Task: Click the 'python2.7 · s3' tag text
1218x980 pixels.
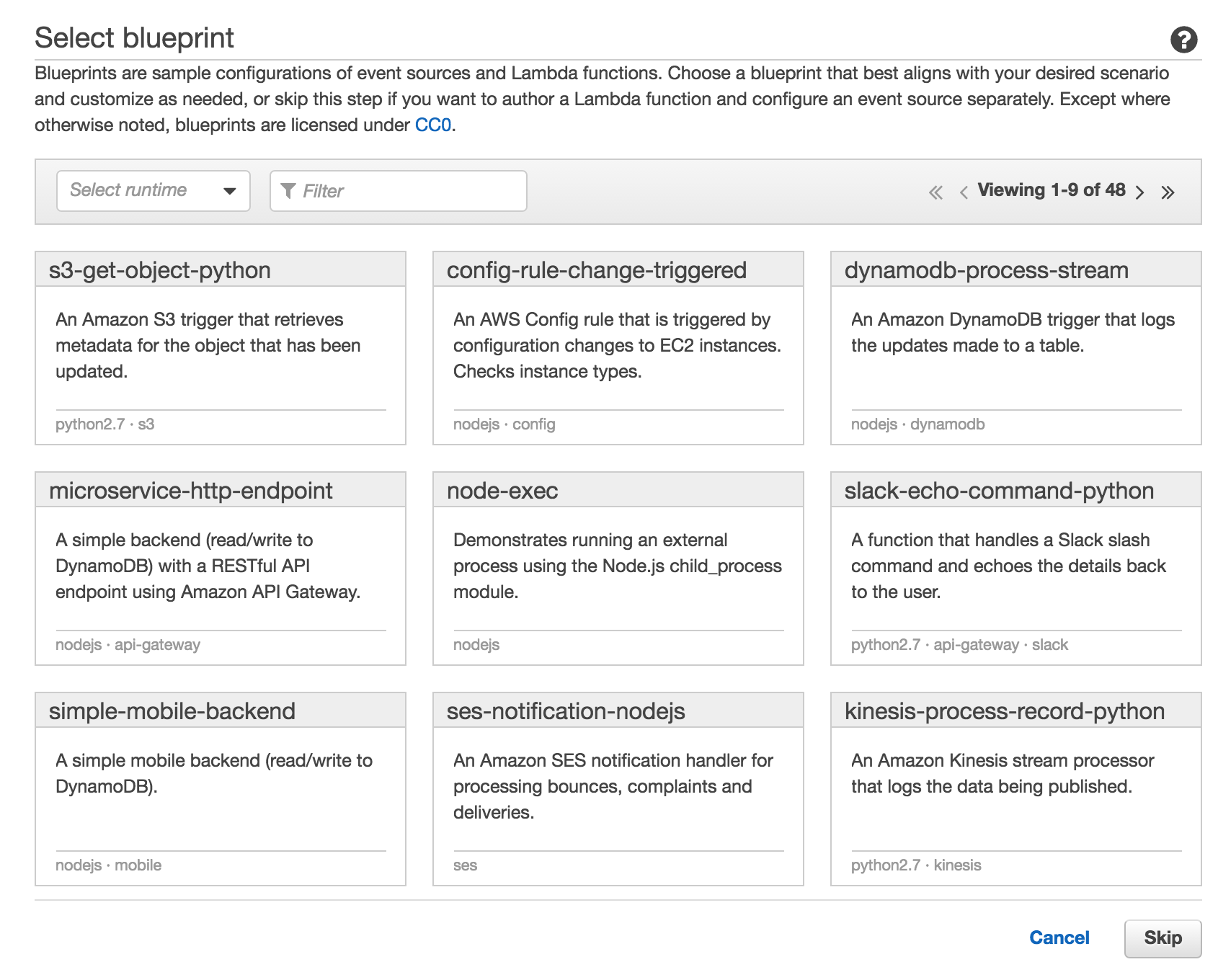Action: 105,424
